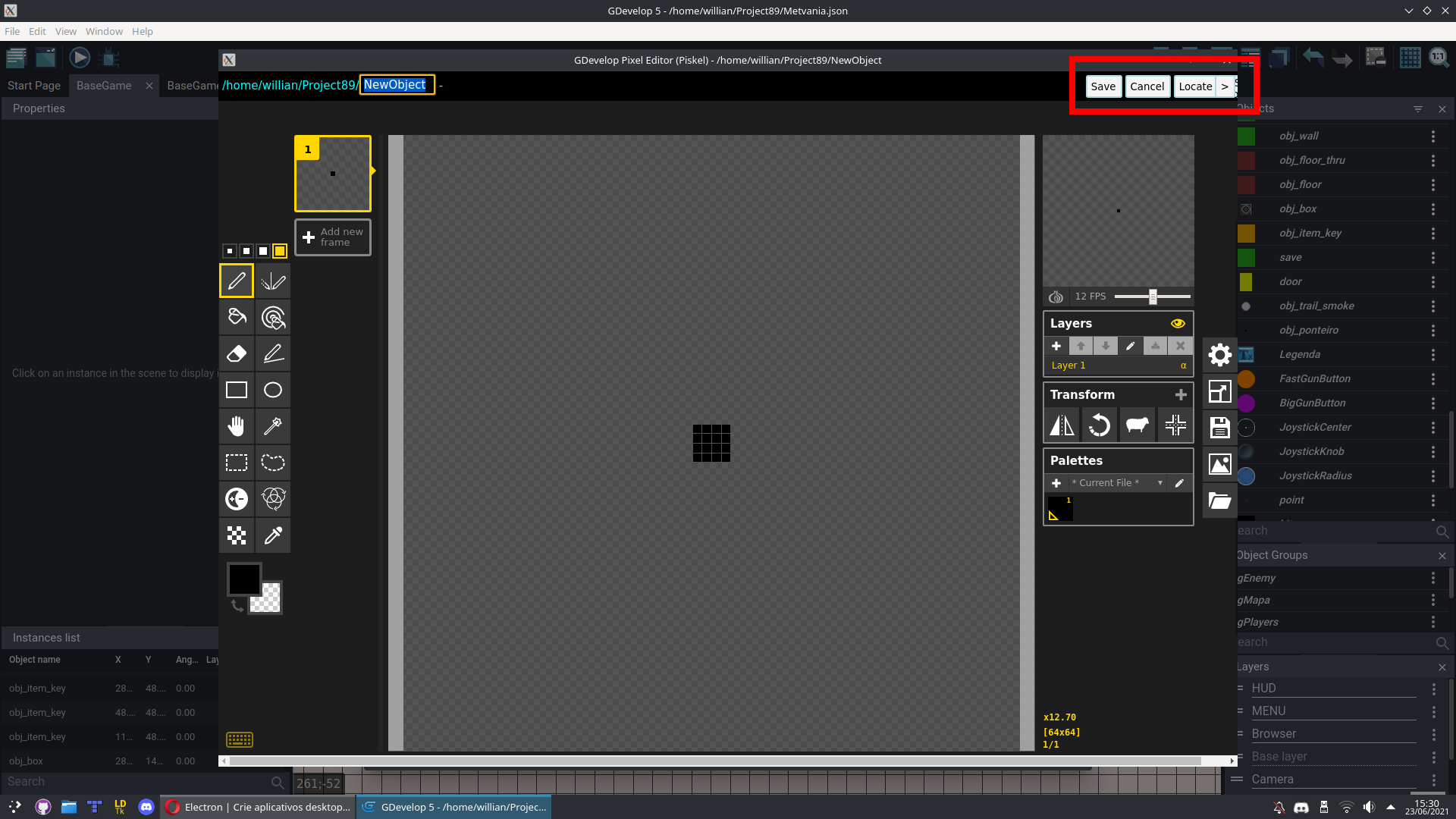Select the Lasso selection tool

click(x=273, y=463)
